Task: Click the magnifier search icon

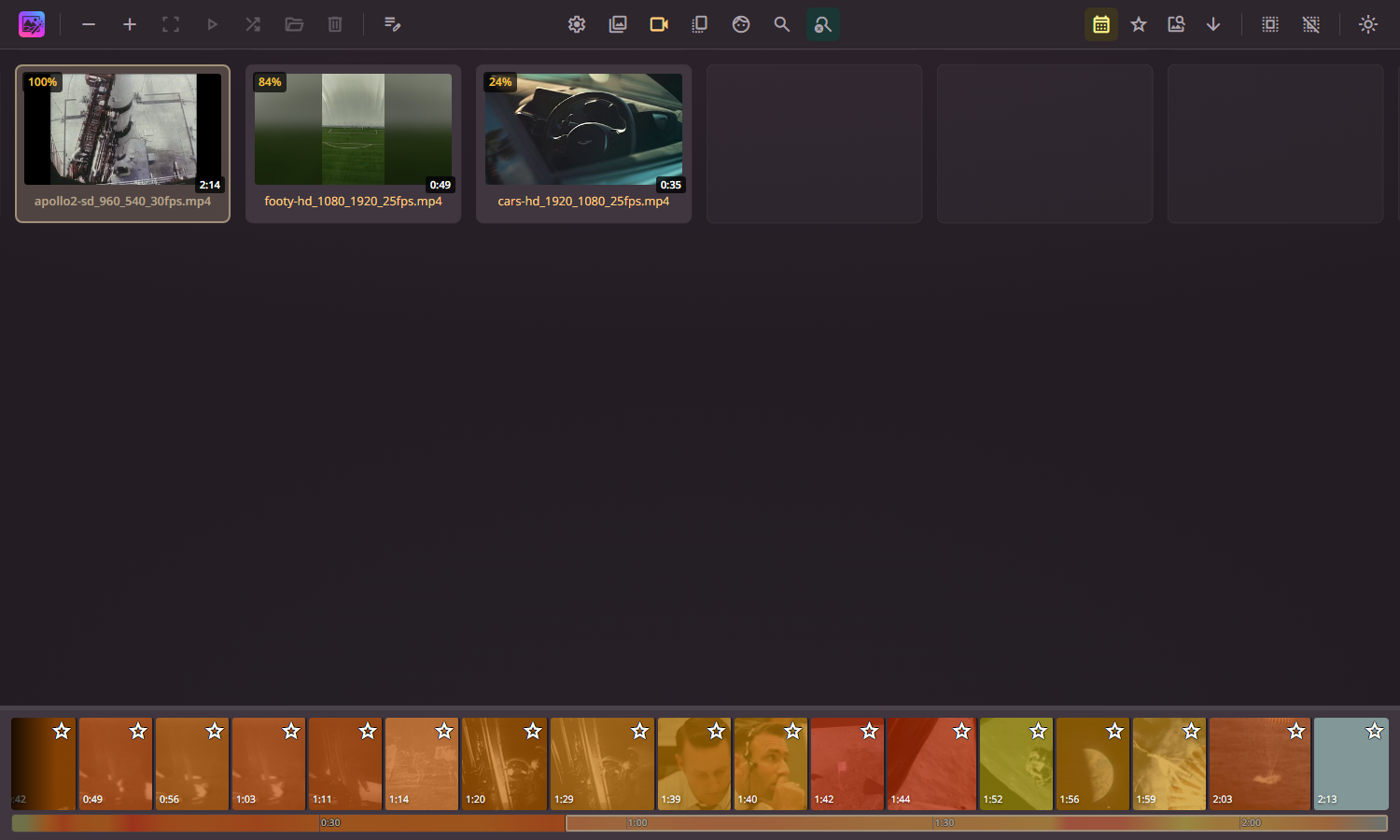Action: click(782, 24)
